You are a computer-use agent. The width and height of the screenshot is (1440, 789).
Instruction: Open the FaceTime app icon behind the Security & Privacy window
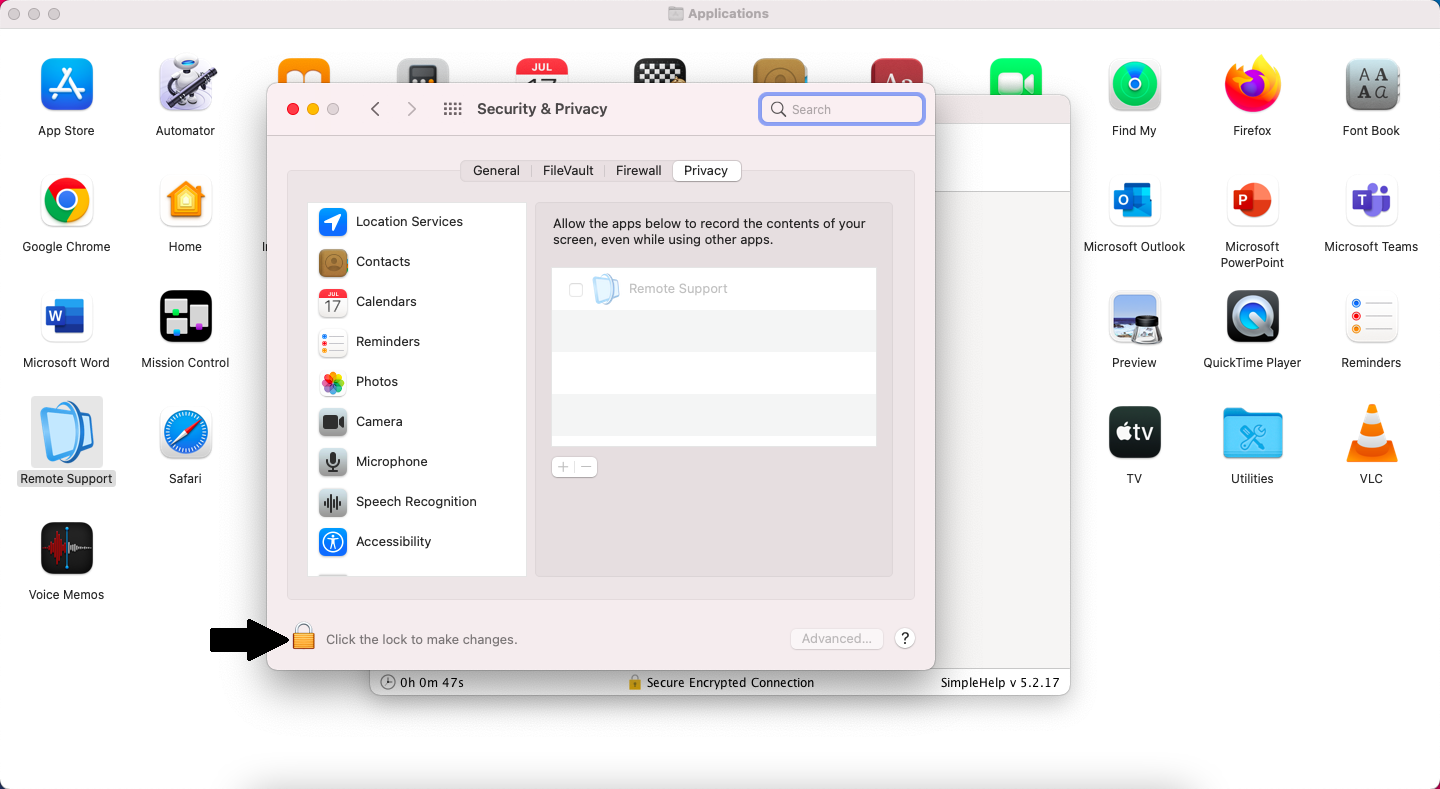click(x=1016, y=76)
